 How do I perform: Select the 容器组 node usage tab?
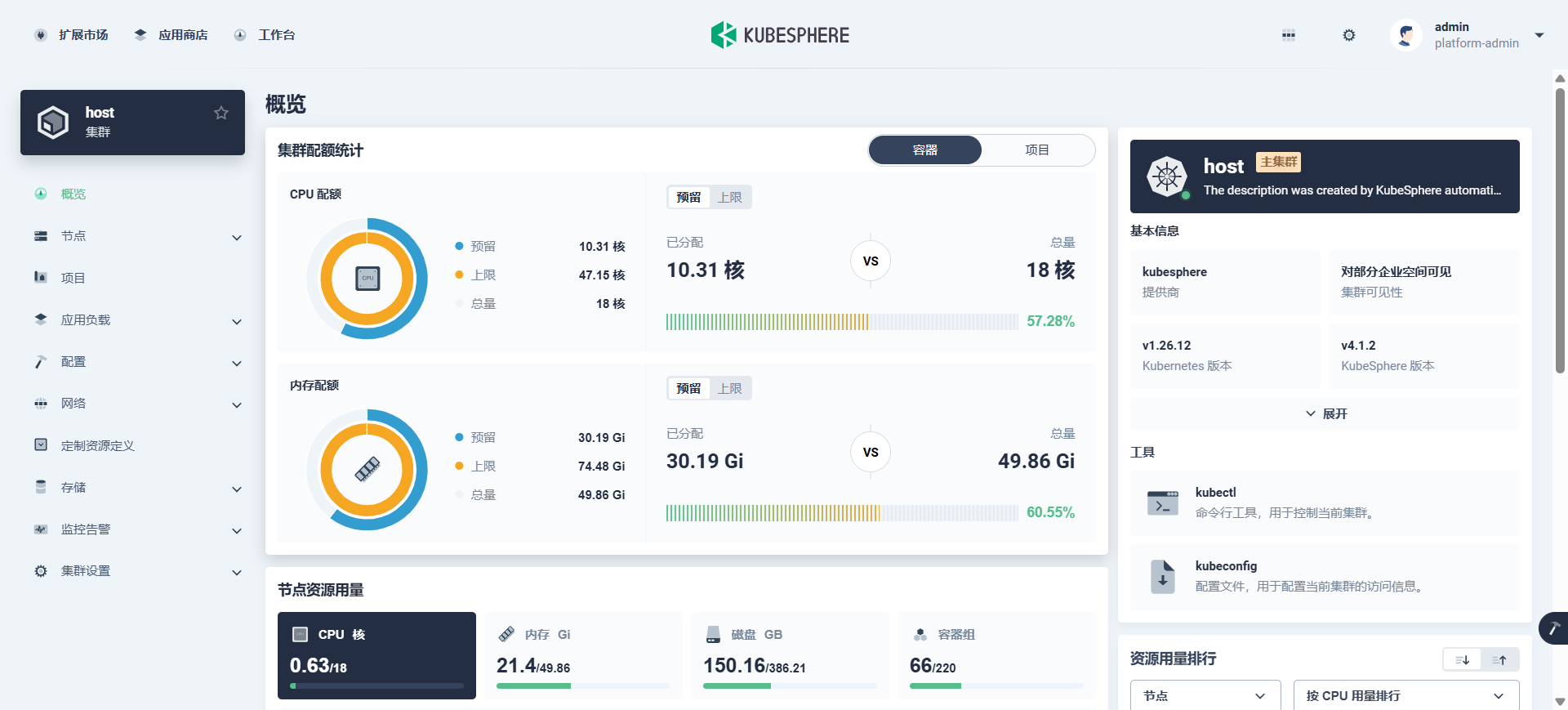(996, 655)
